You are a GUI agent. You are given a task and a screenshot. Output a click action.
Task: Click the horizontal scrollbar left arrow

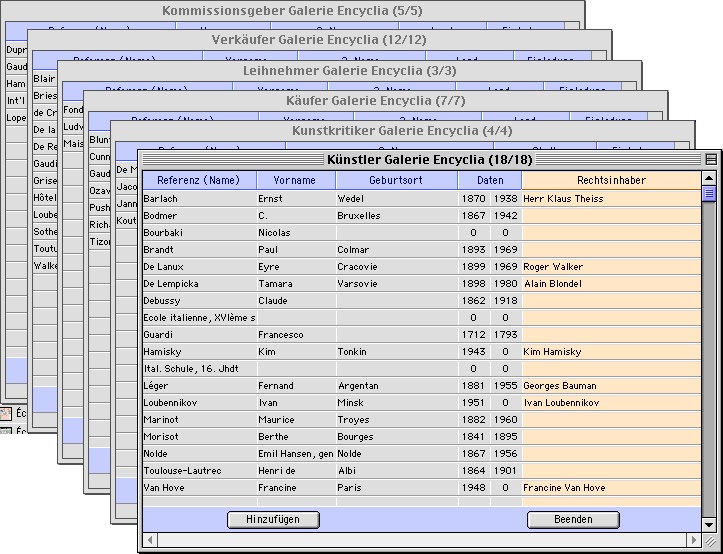pyautogui.click(x=150, y=539)
